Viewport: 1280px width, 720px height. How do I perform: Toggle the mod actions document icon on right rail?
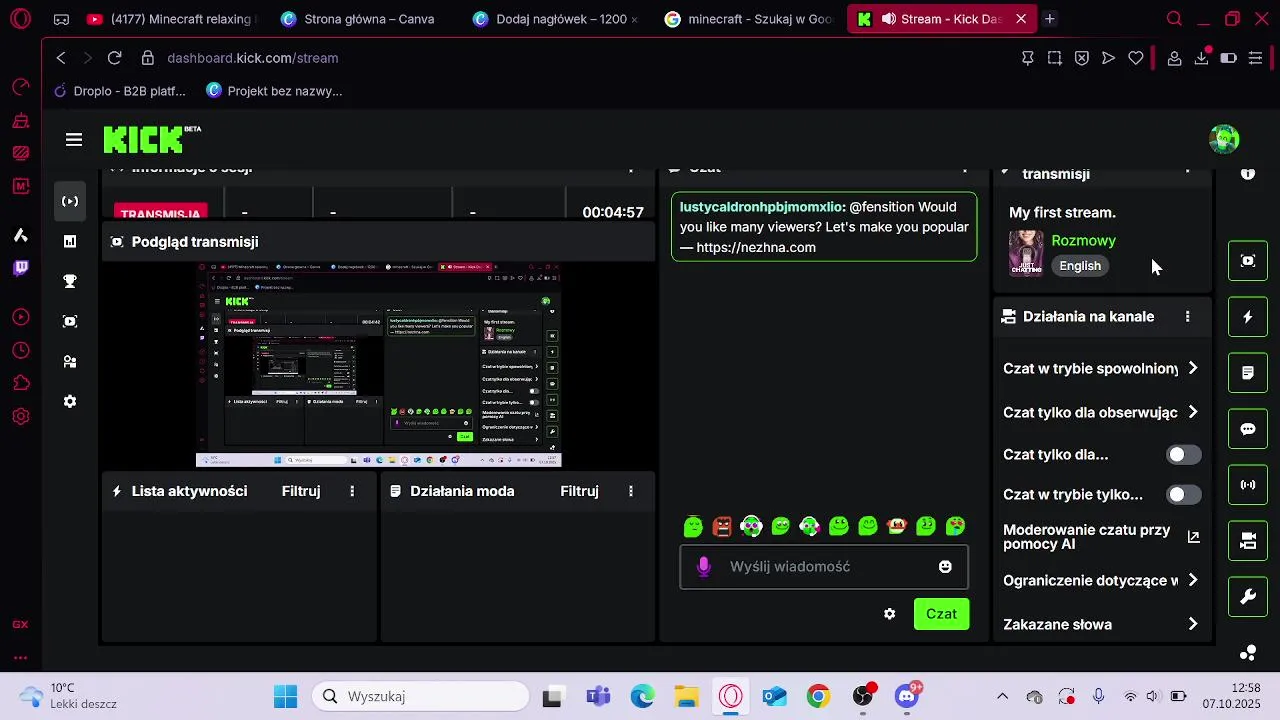(1248, 373)
